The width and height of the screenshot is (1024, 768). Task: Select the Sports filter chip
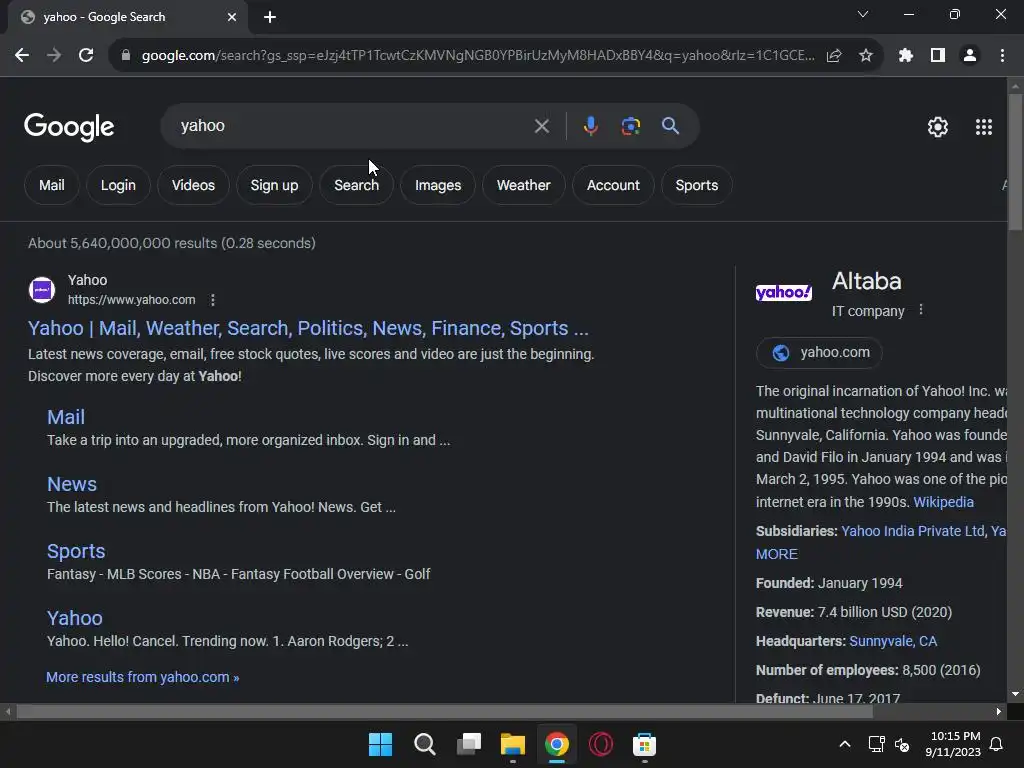(x=697, y=185)
